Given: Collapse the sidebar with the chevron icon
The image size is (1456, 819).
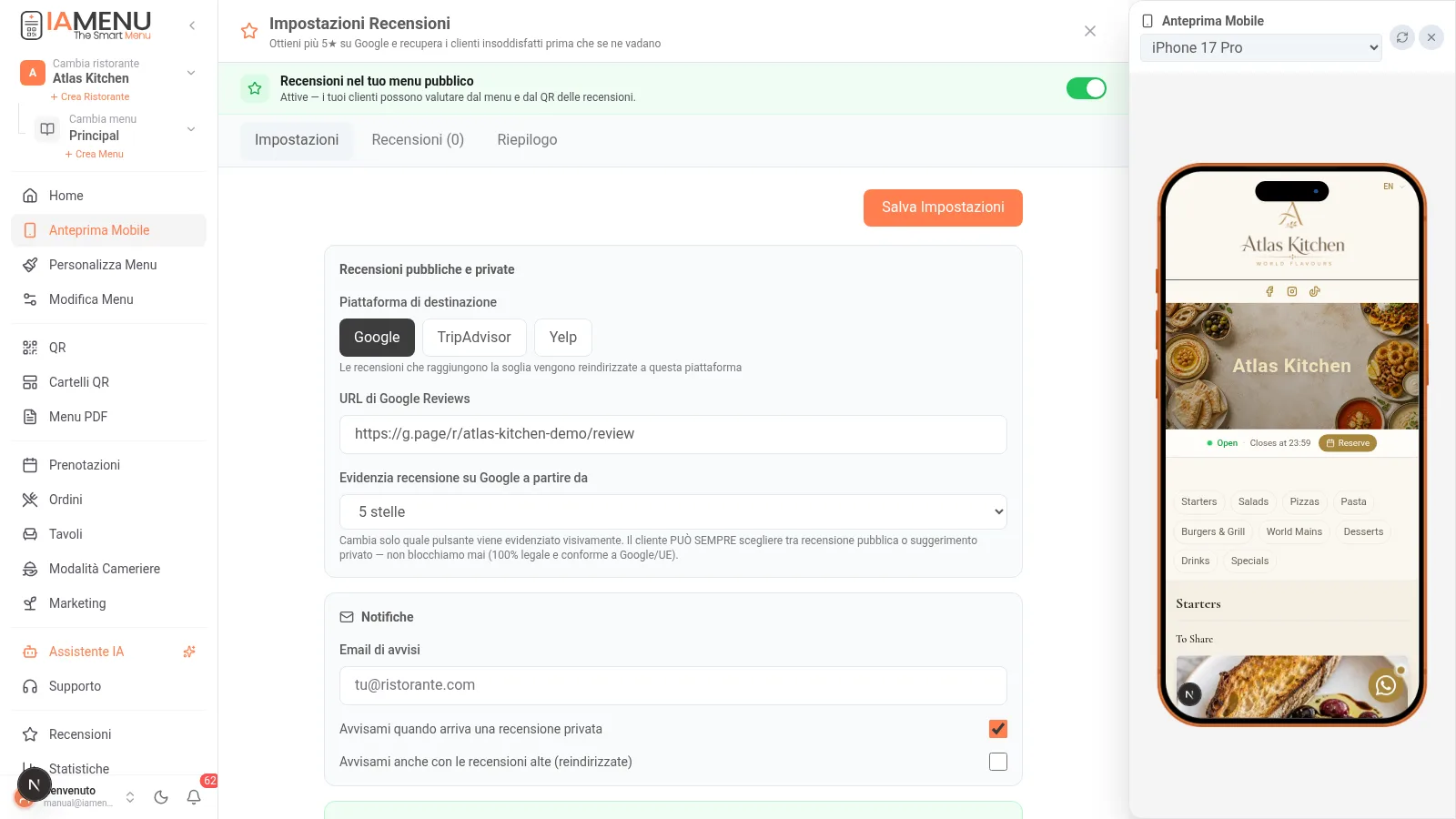Looking at the screenshot, I should 192,25.
